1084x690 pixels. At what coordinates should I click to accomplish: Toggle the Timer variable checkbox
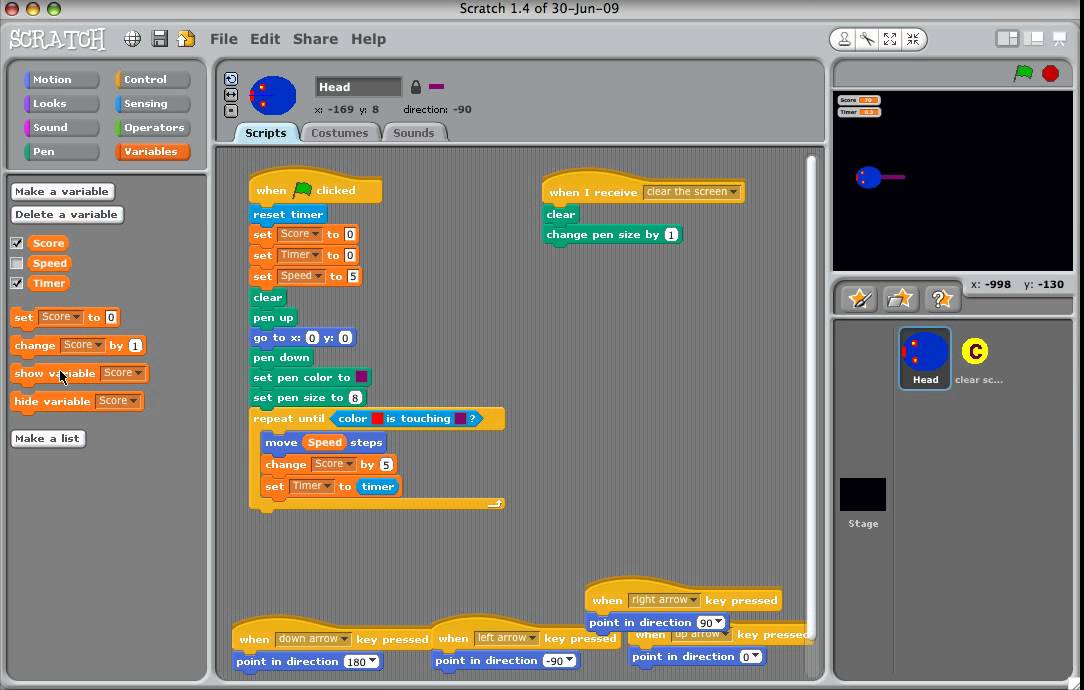tap(17, 283)
